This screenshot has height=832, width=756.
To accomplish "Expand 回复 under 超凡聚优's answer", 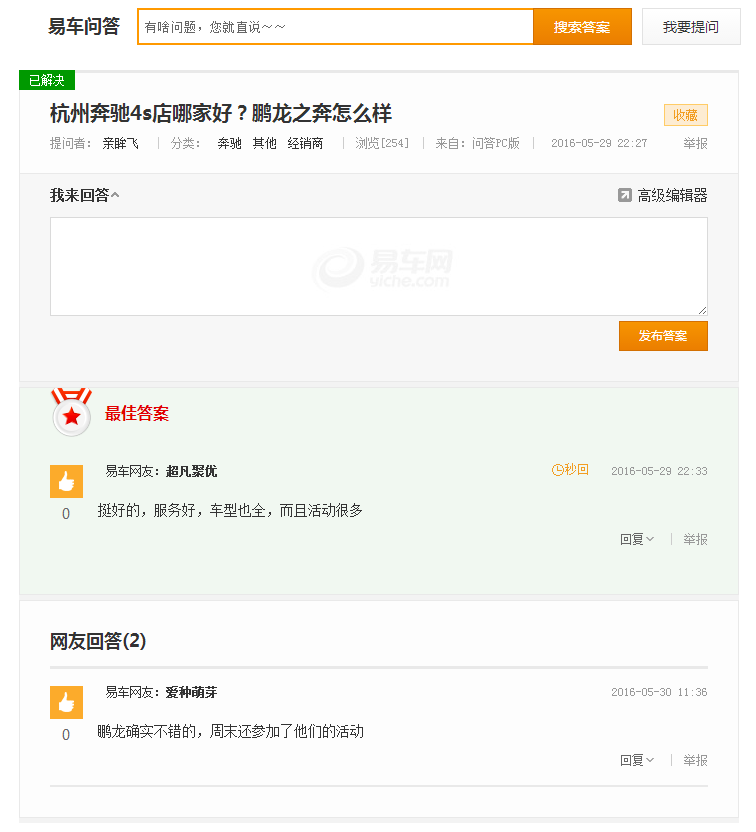I will (x=637, y=540).
